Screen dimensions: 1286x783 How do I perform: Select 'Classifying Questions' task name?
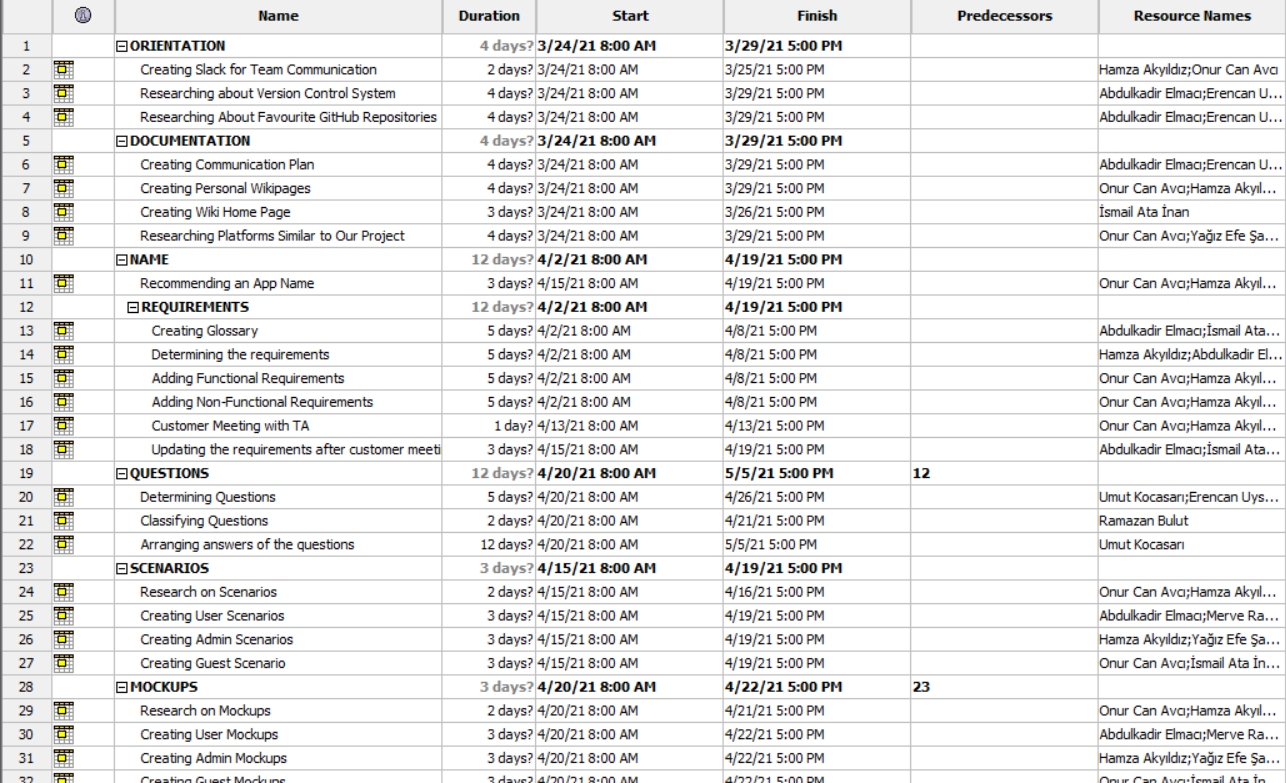click(204, 521)
